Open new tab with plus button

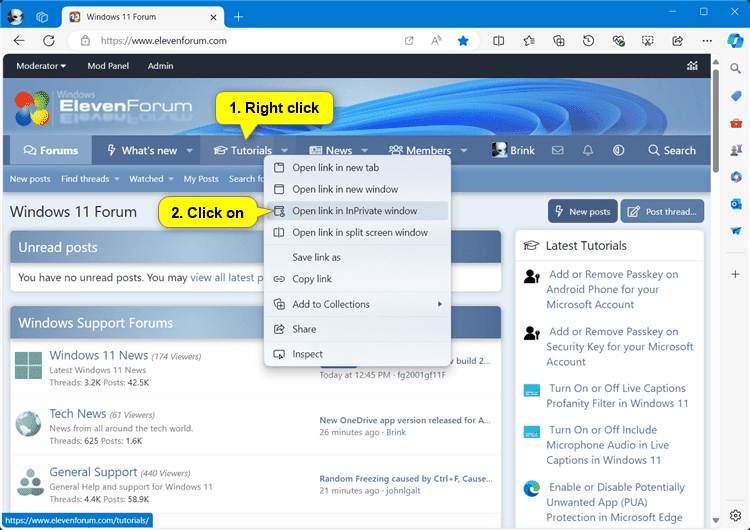pos(238,17)
